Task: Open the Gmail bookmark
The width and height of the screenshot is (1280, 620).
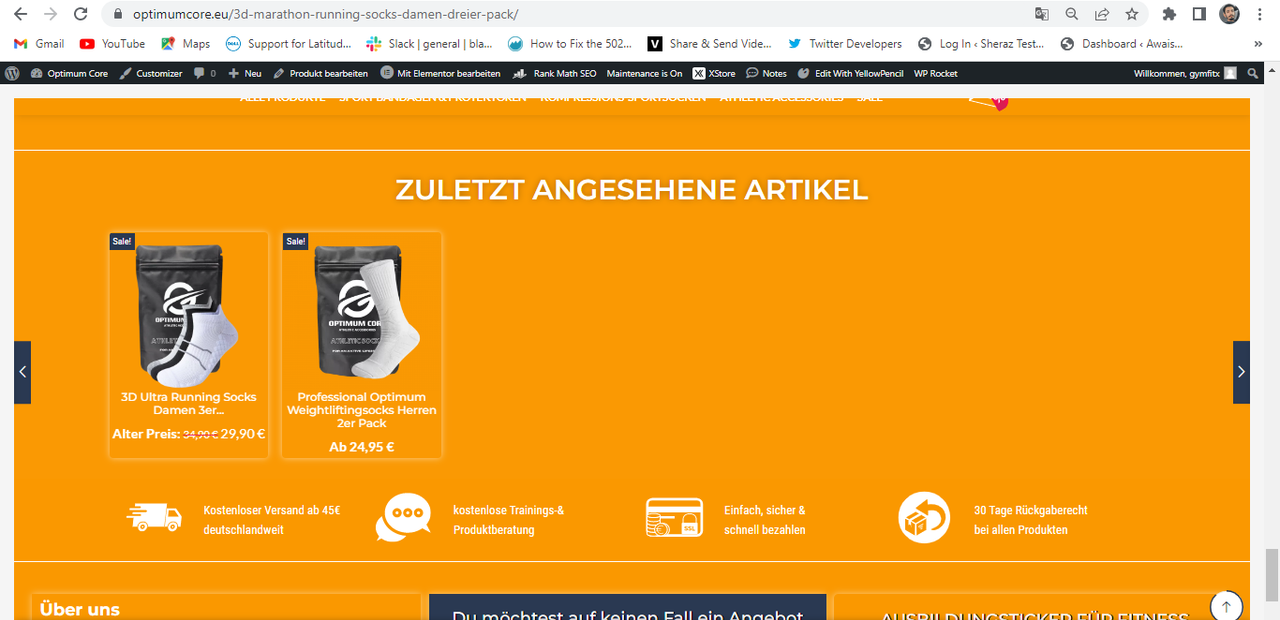Action: point(39,44)
